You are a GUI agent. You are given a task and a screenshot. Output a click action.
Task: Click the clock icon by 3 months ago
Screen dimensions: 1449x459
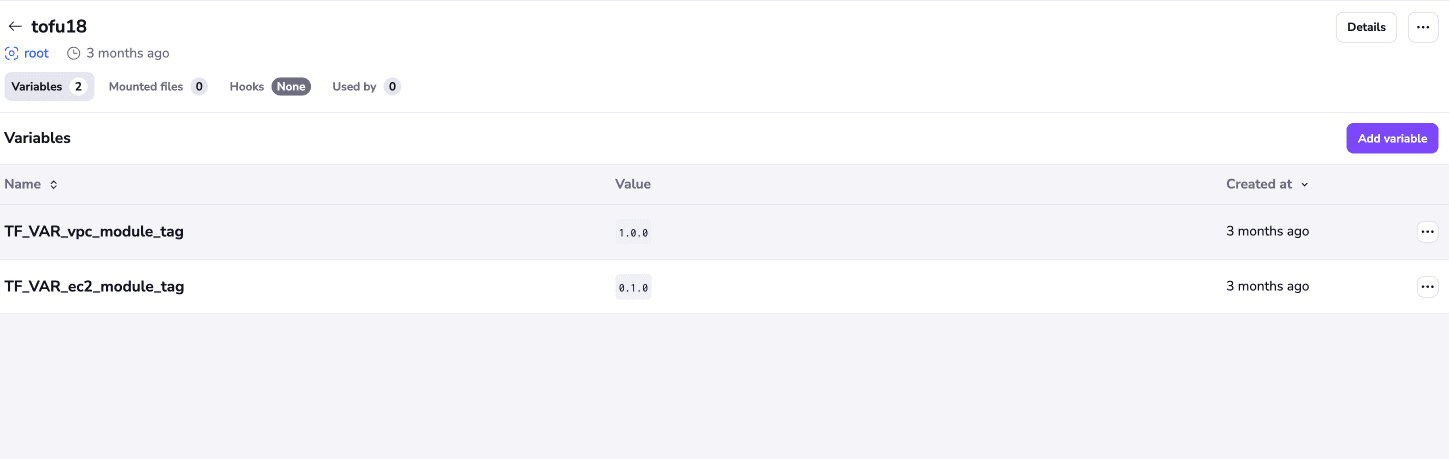(x=73, y=53)
